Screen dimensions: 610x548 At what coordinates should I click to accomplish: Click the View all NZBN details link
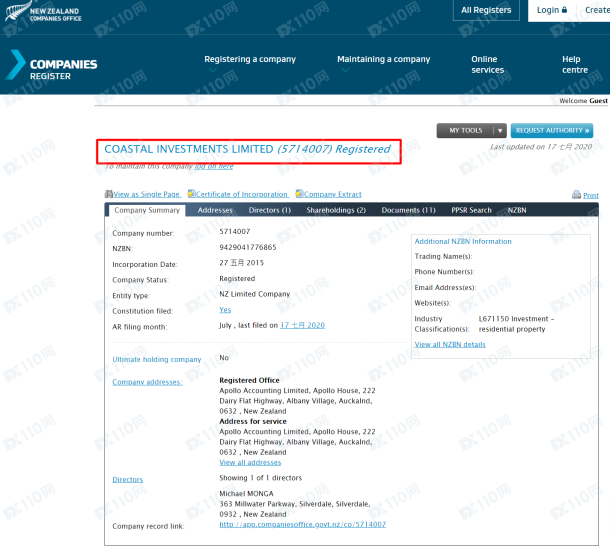pos(450,344)
